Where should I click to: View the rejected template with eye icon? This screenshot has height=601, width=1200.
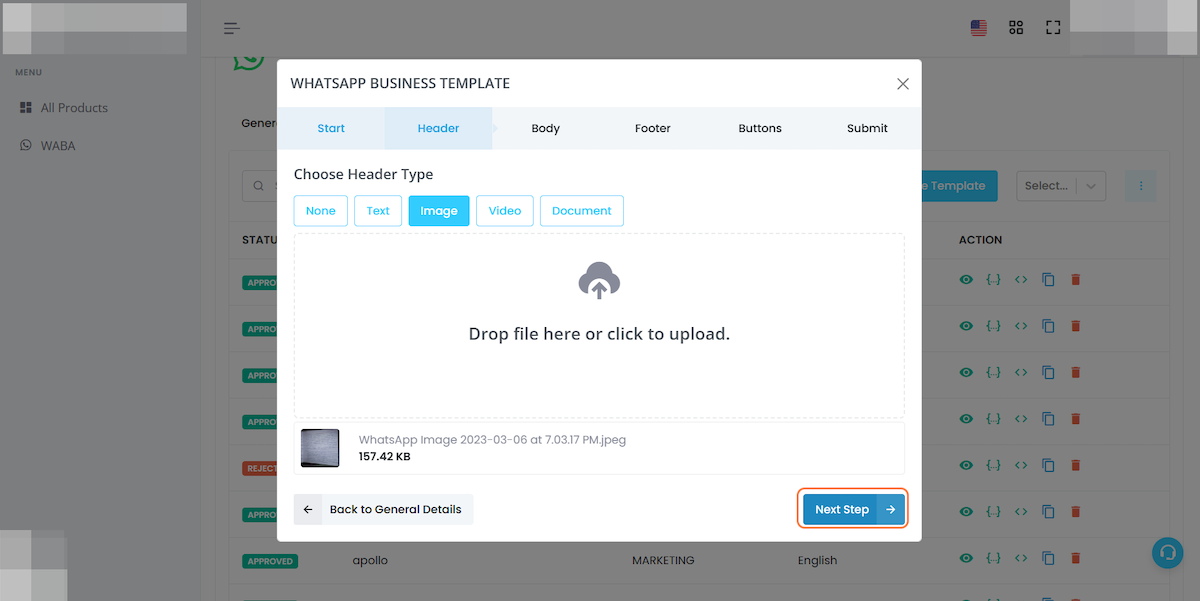click(x=966, y=465)
